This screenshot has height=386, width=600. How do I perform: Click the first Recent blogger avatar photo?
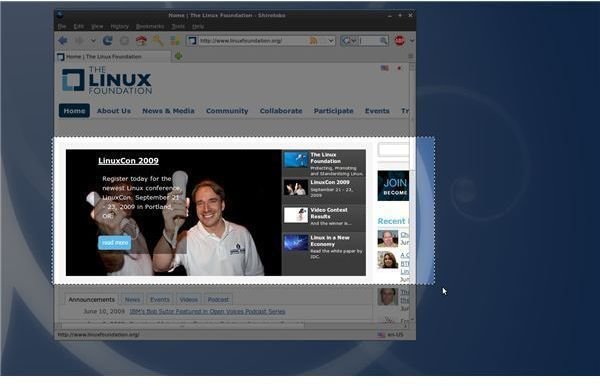click(388, 239)
